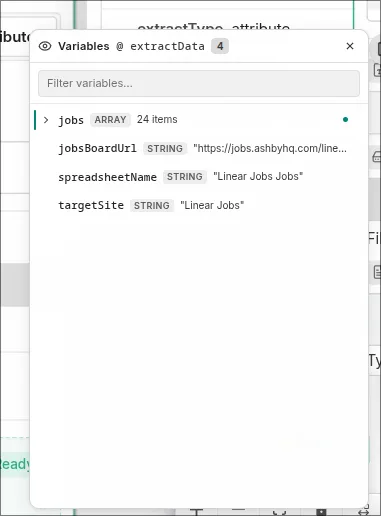The width and height of the screenshot is (381, 516).
Task: Click the STRING badge next to targetSite
Action: point(152,205)
